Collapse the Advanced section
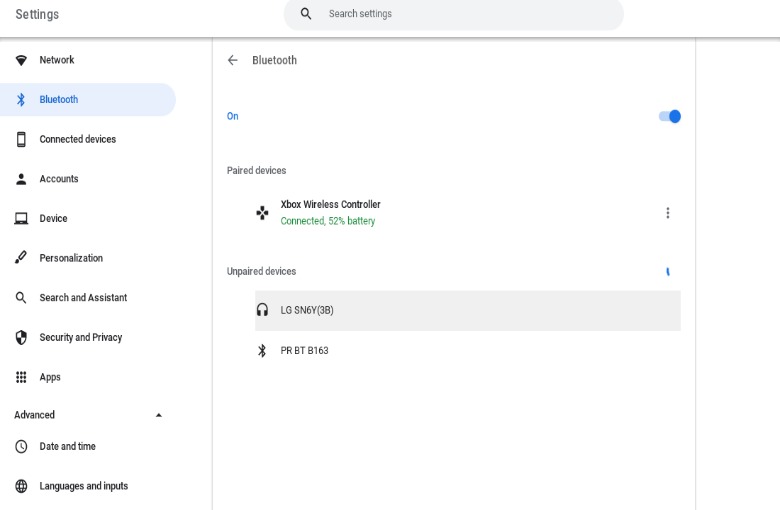780x510 pixels. tap(158, 415)
